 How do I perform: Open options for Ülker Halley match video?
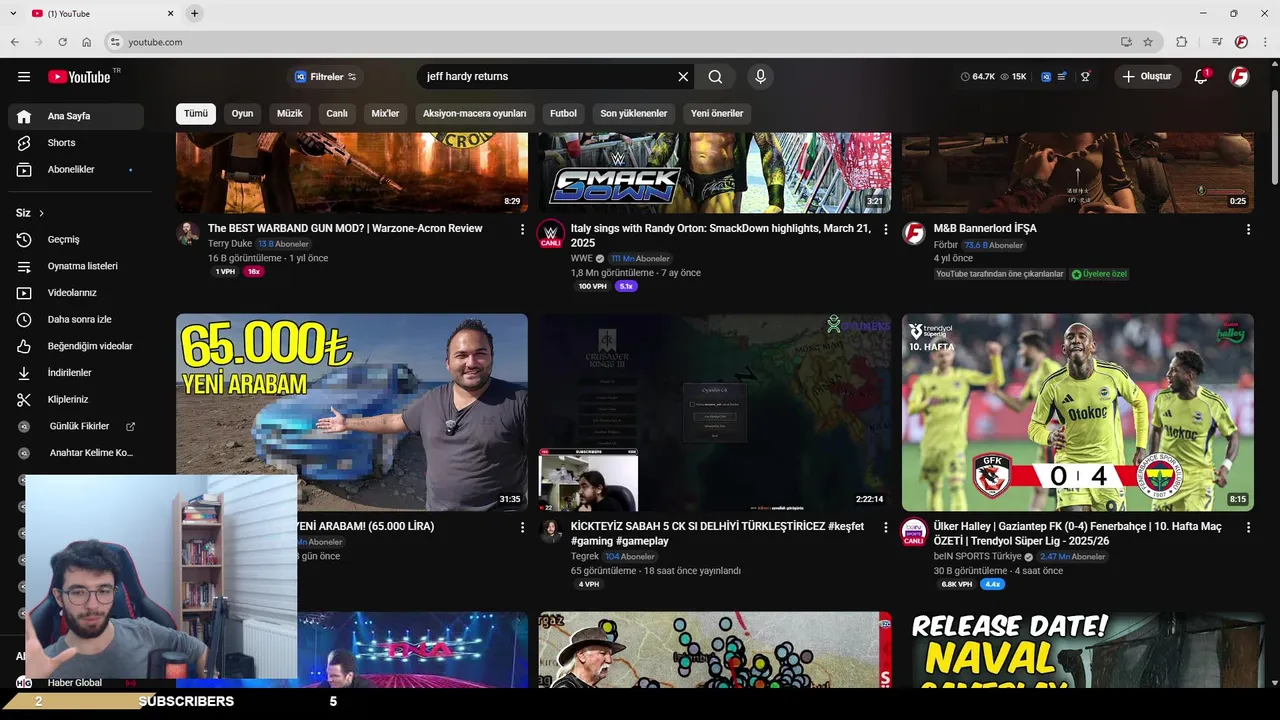tap(1248, 526)
